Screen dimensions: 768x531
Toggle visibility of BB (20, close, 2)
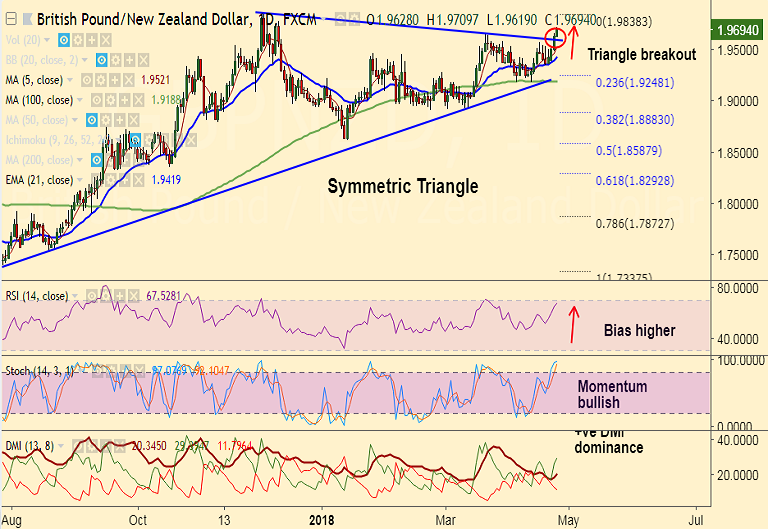[101, 60]
